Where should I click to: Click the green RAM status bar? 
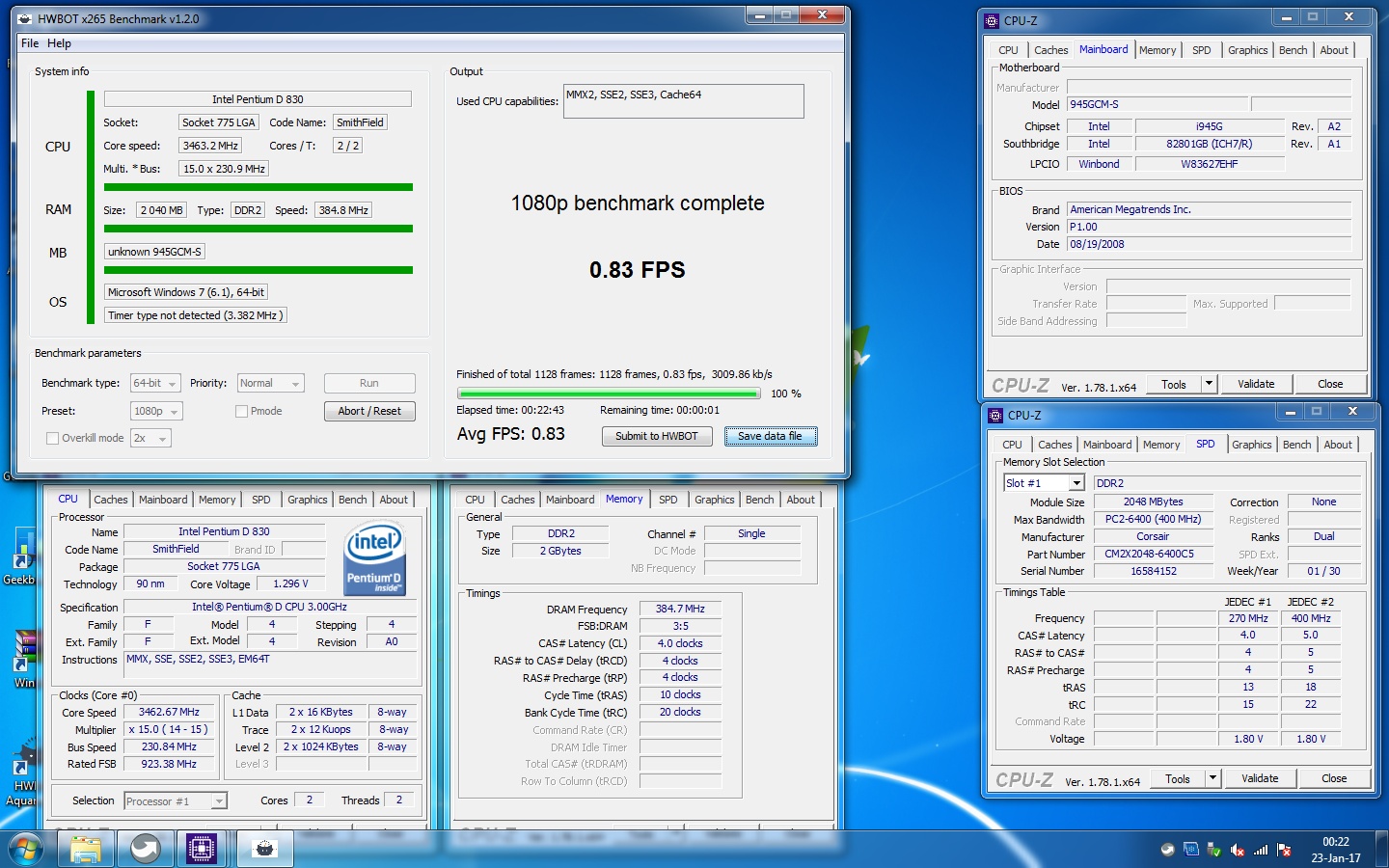(259, 229)
